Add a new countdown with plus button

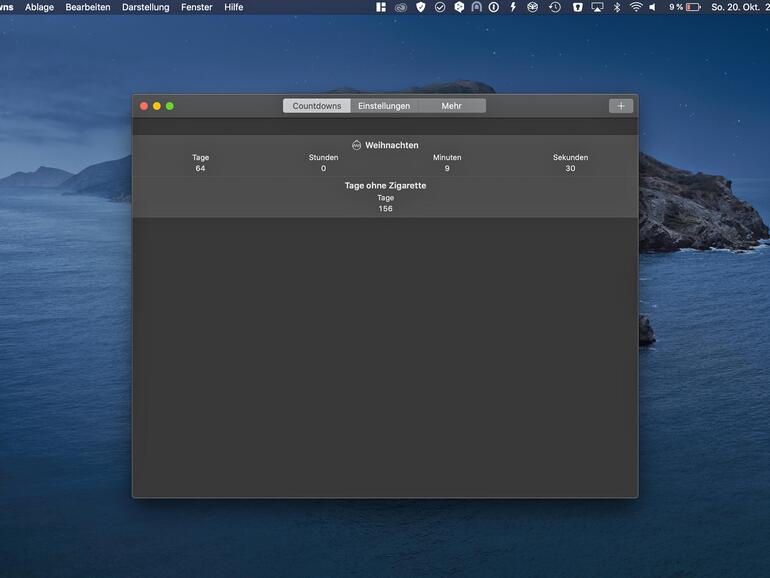coord(620,106)
